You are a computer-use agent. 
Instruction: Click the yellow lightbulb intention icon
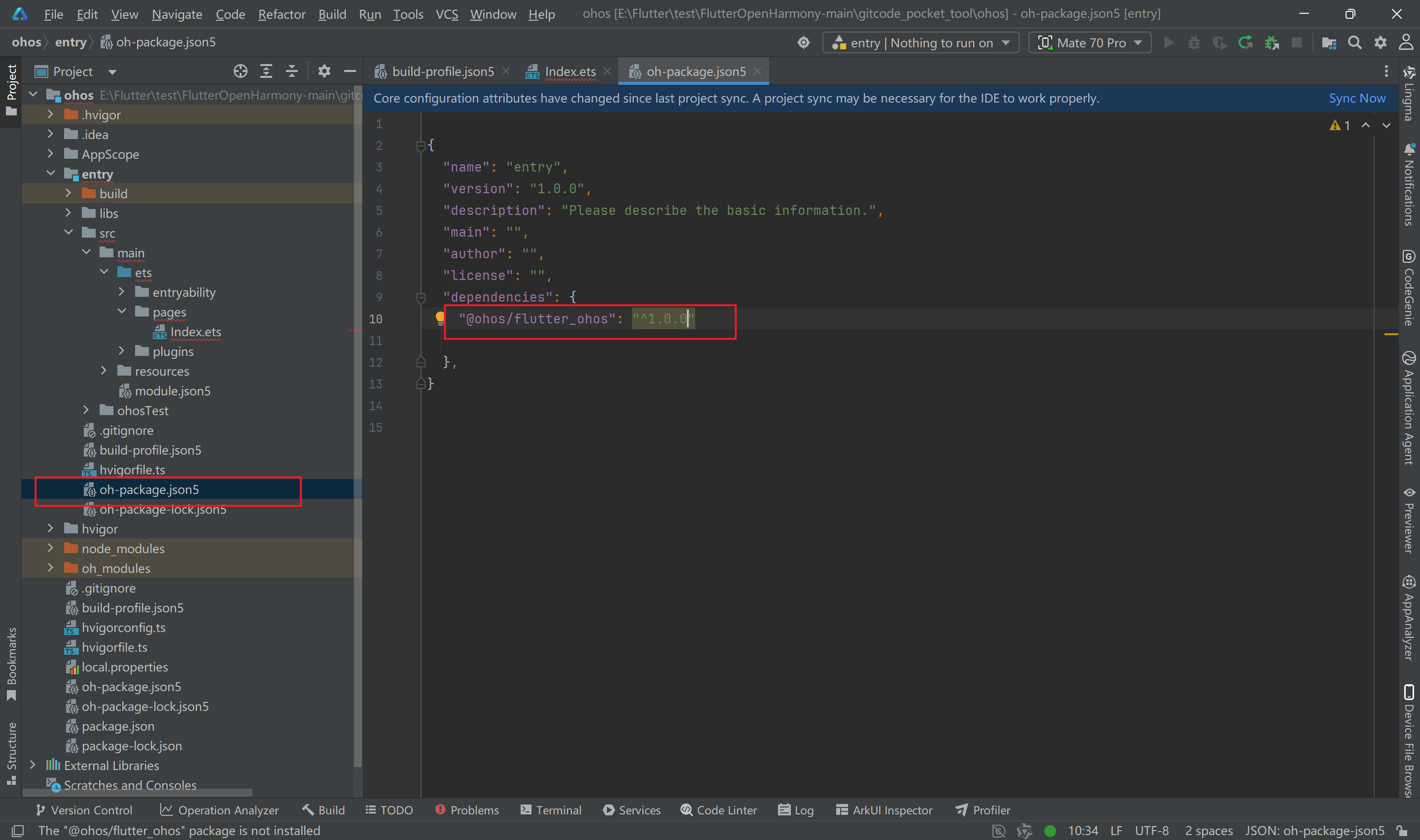click(x=440, y=318)
